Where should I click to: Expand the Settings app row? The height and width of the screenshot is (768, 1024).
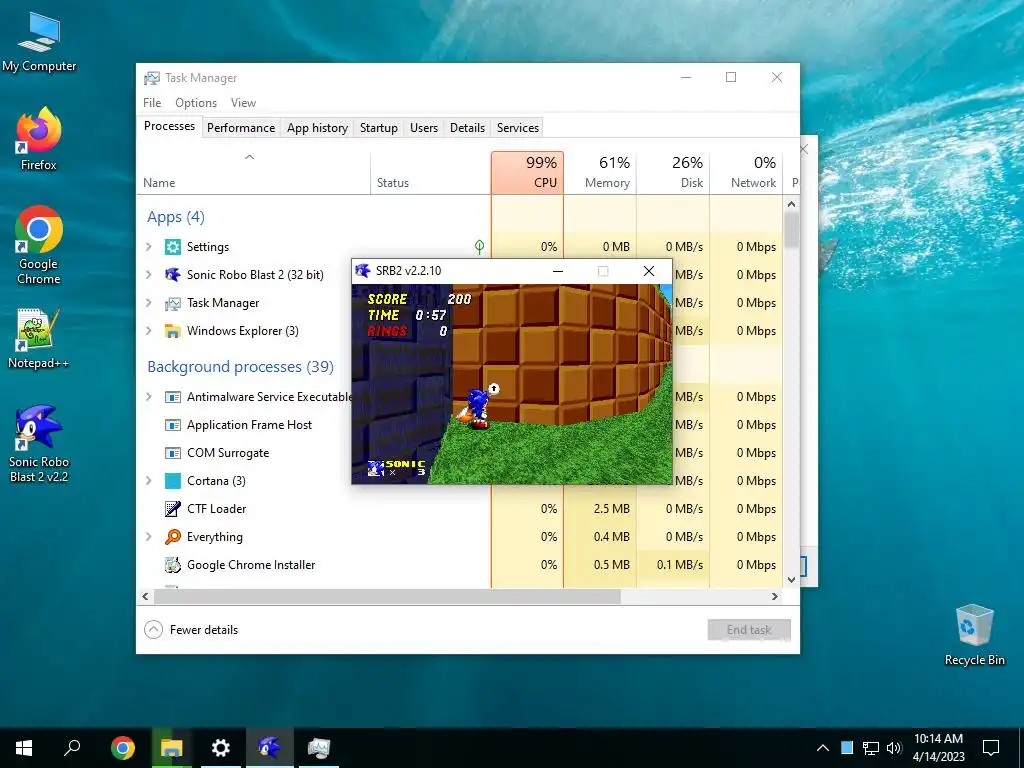point(149,247)
